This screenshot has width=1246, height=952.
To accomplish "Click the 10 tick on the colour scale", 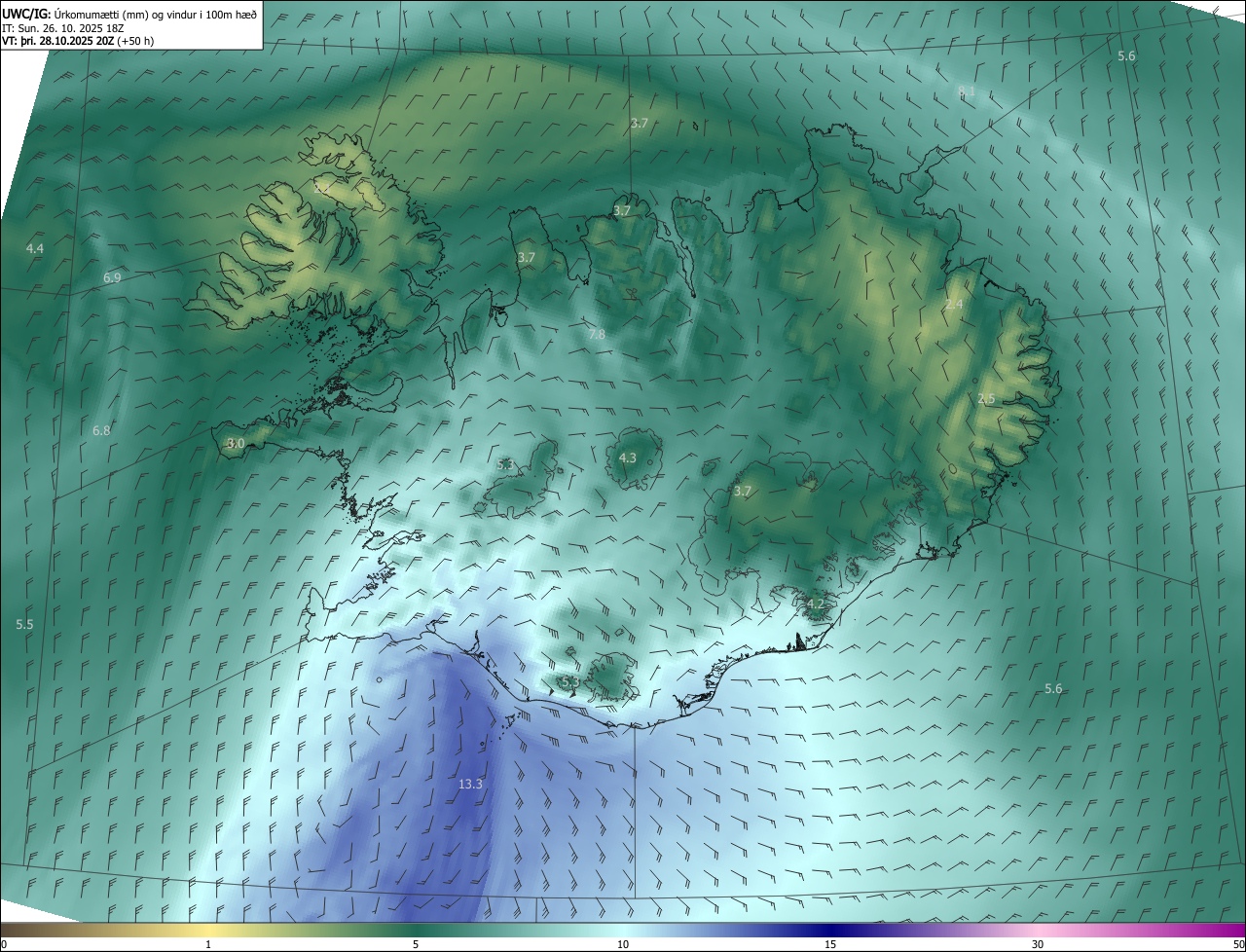I will tap(623, 944).
